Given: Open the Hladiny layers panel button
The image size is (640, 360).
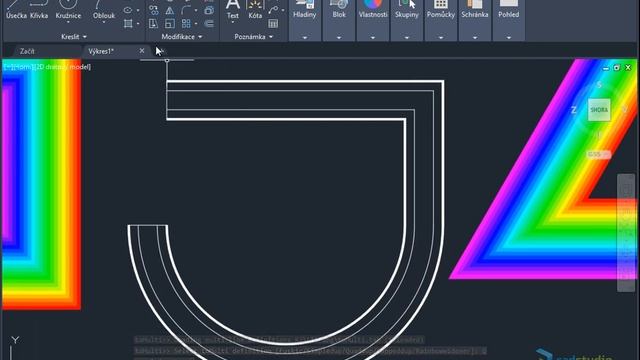Looking at the screenshot, I should (304, 10).
